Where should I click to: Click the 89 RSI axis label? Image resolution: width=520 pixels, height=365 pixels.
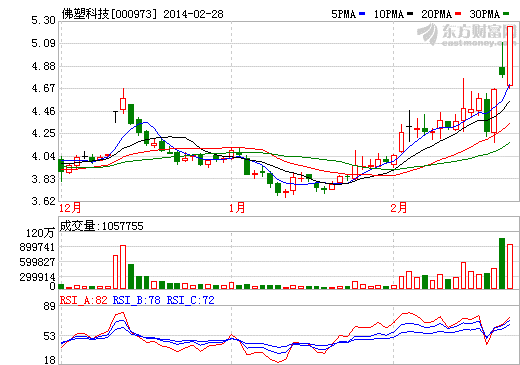point(49,306)
